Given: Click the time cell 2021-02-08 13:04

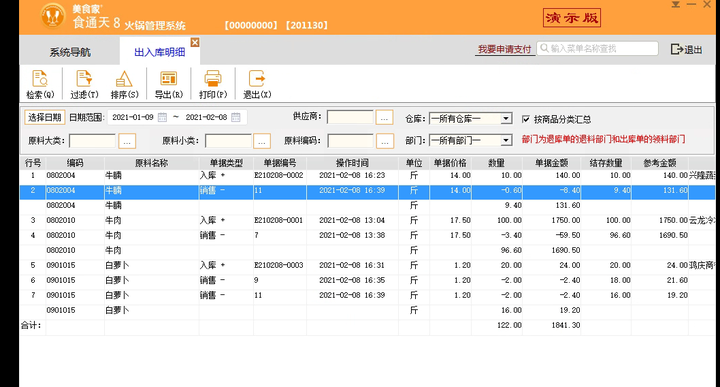Looking at the screenshot, I should coord(352,220).
